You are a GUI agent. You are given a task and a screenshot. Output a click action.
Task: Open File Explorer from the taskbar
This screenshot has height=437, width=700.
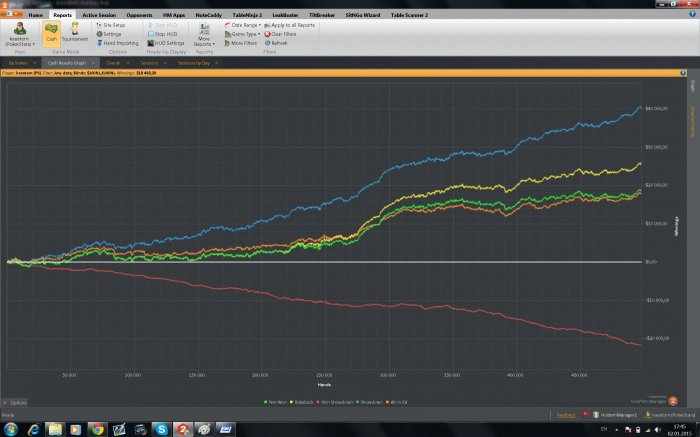pyautogui.click(x=55, y=429)
